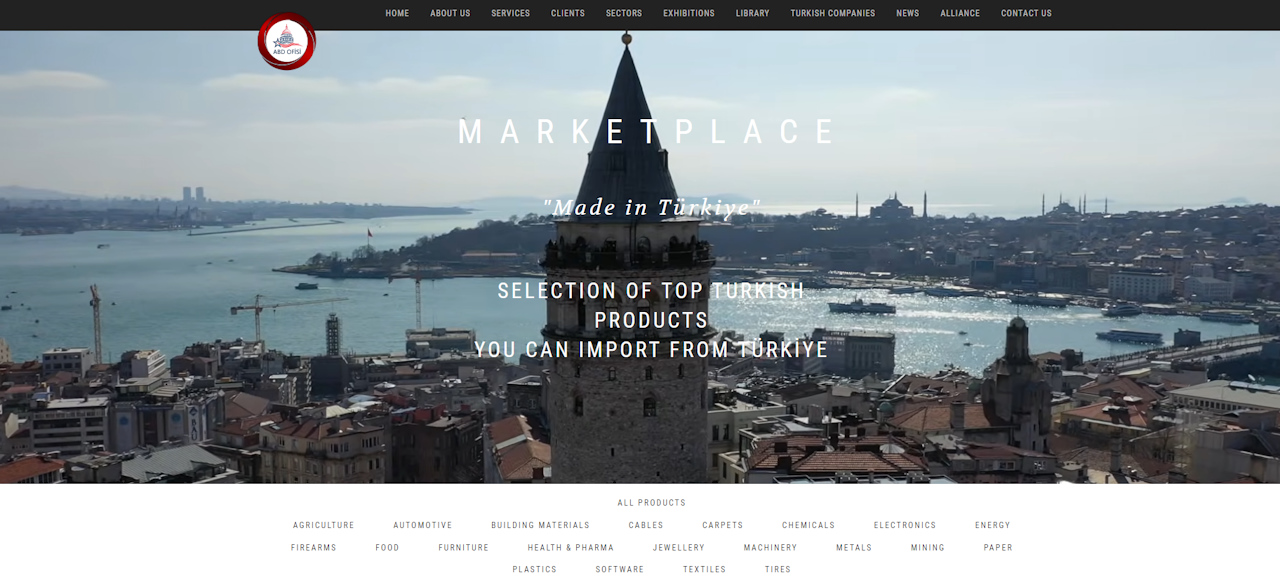Click the ABD Ofisi round logo

(286, 41)
